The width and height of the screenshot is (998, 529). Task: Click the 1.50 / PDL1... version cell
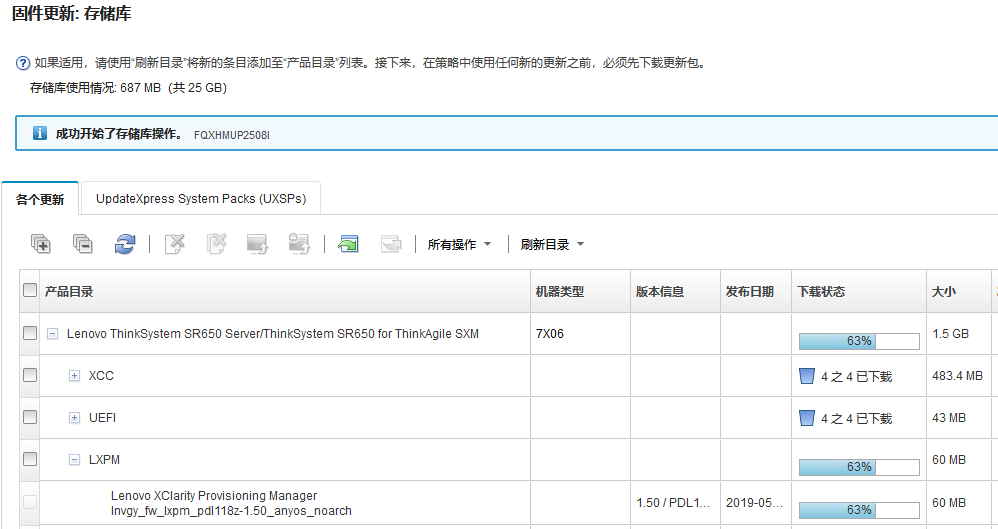[673, 503]
